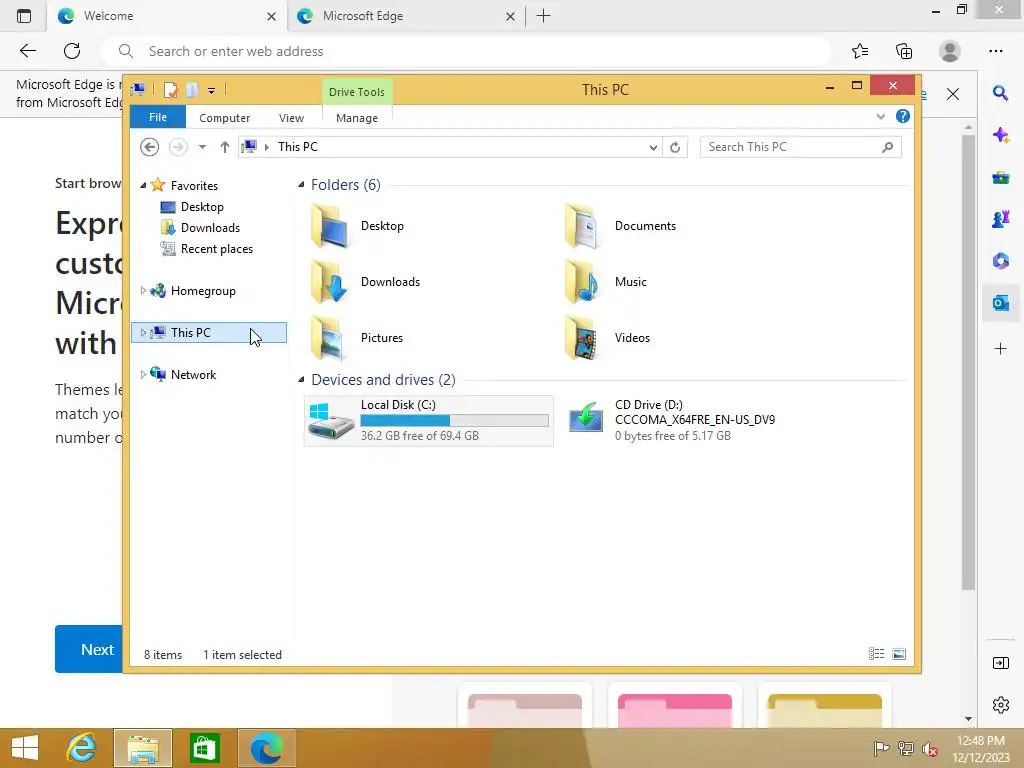
Task: Select CD Drive (D:) icon
Action: coord(585,418)
